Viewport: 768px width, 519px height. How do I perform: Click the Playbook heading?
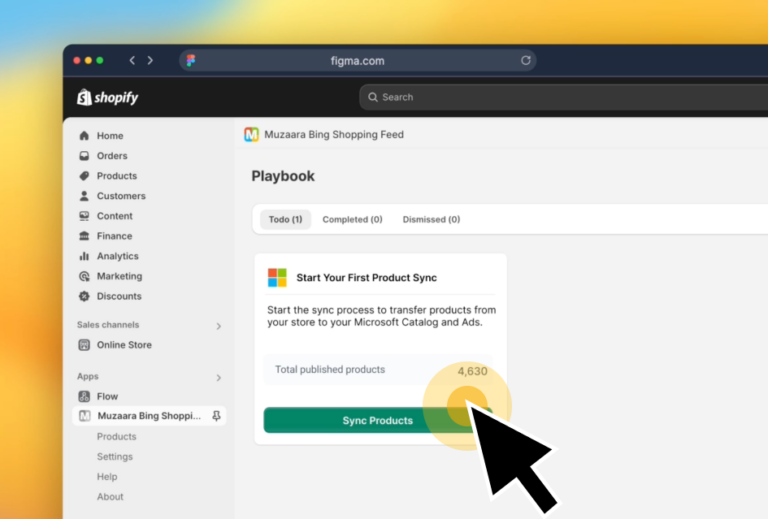pos(283,176)
